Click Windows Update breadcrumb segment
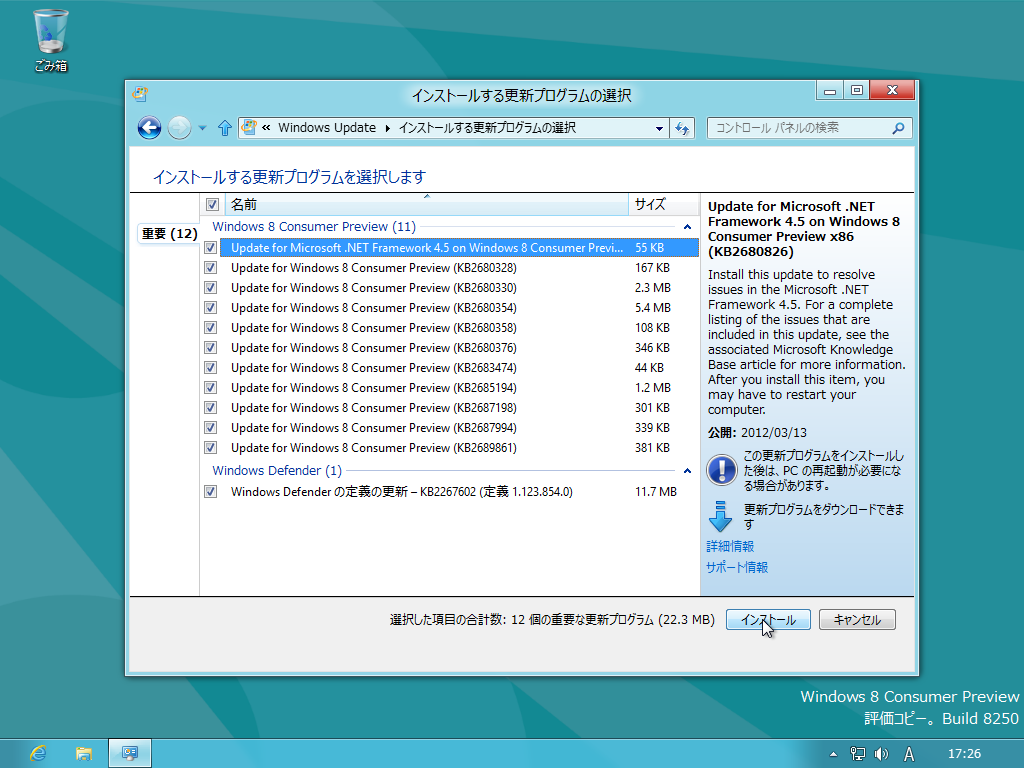Image resolution: width=1024 pixels, height=768 pixels. 327,128
